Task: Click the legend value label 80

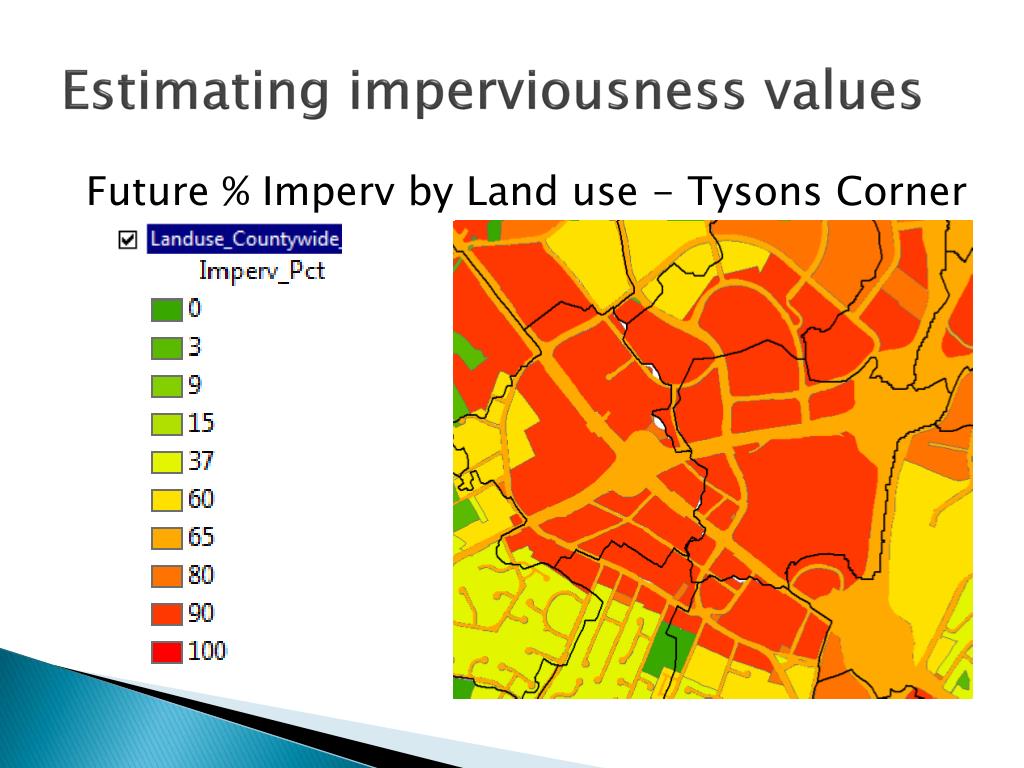Action: tap(201, 575)
